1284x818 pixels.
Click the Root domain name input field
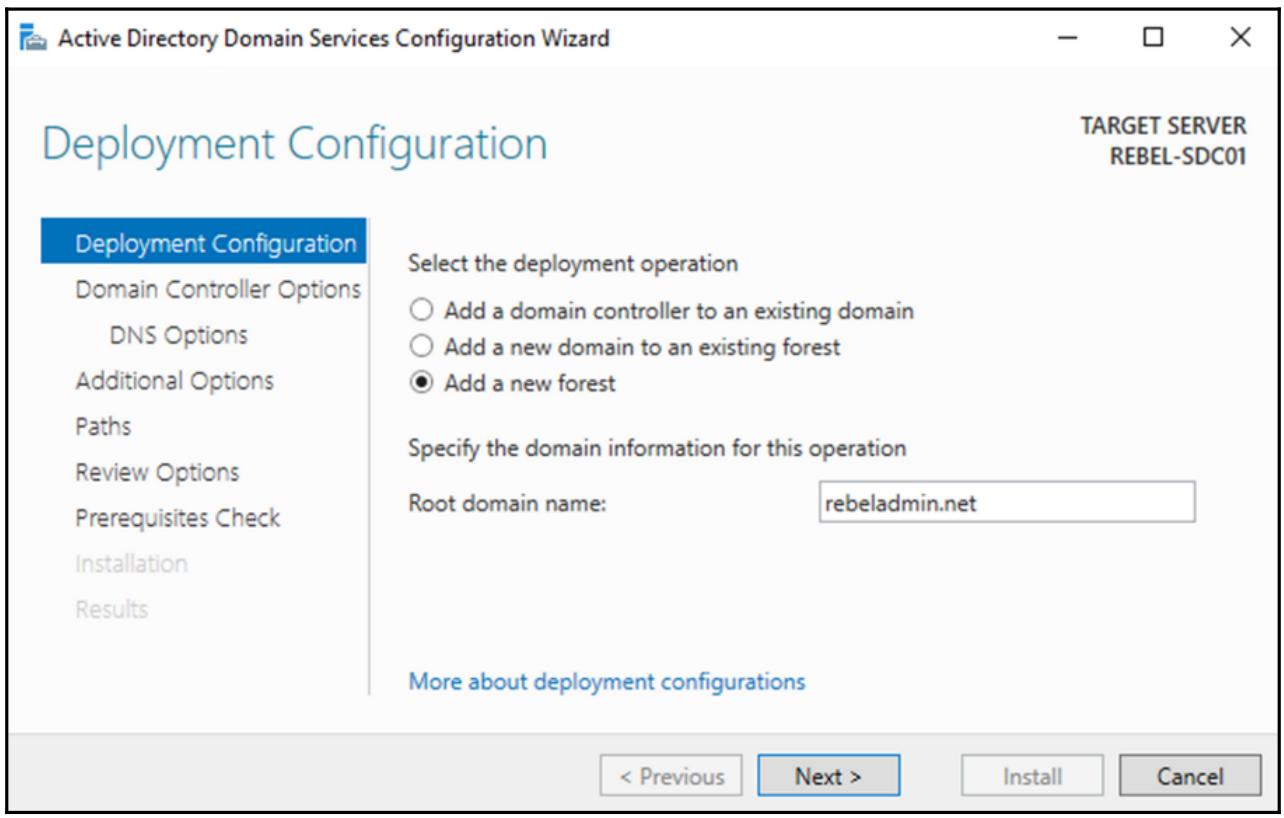coord(1006,503)
